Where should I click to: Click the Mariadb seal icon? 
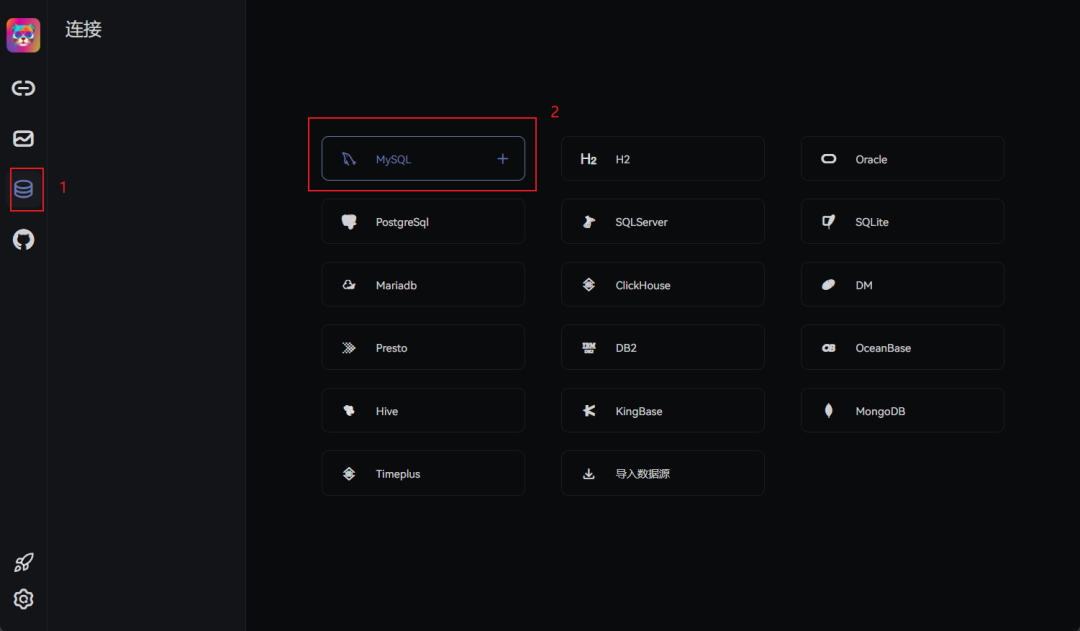[x=349, y=285]
